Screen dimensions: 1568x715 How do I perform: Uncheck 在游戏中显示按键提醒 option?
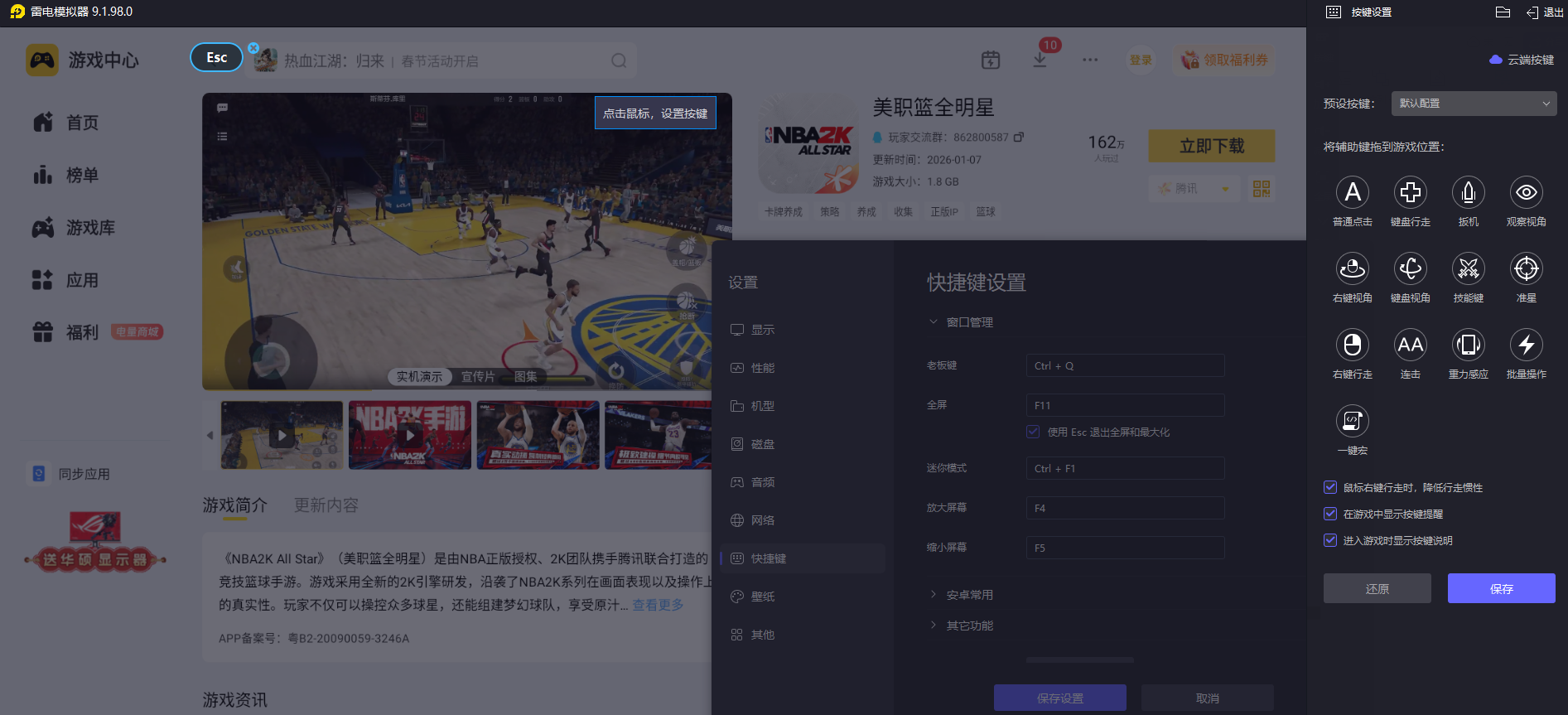1330,514
